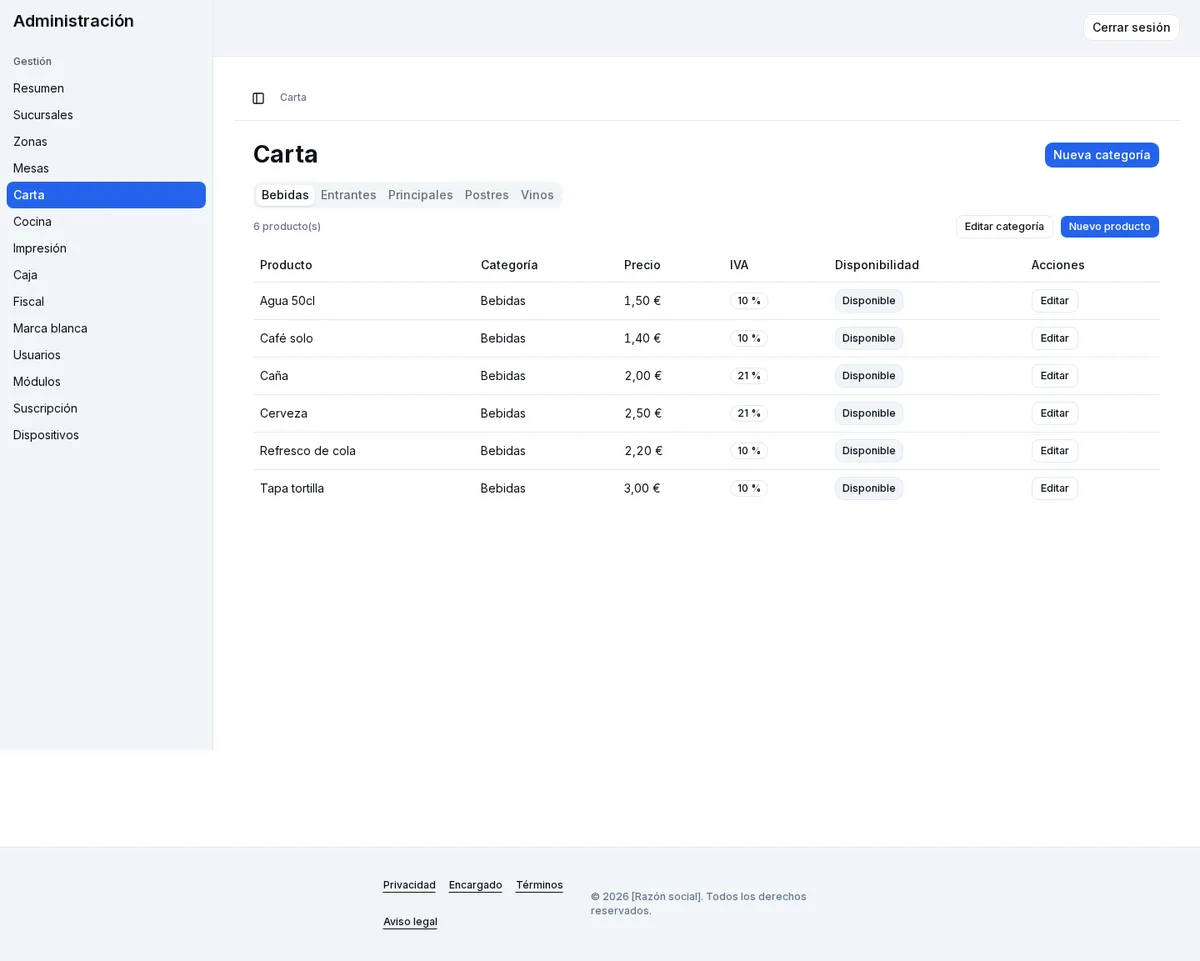
Task: Edit the Caña product
Action: (x=1055, y=376)
